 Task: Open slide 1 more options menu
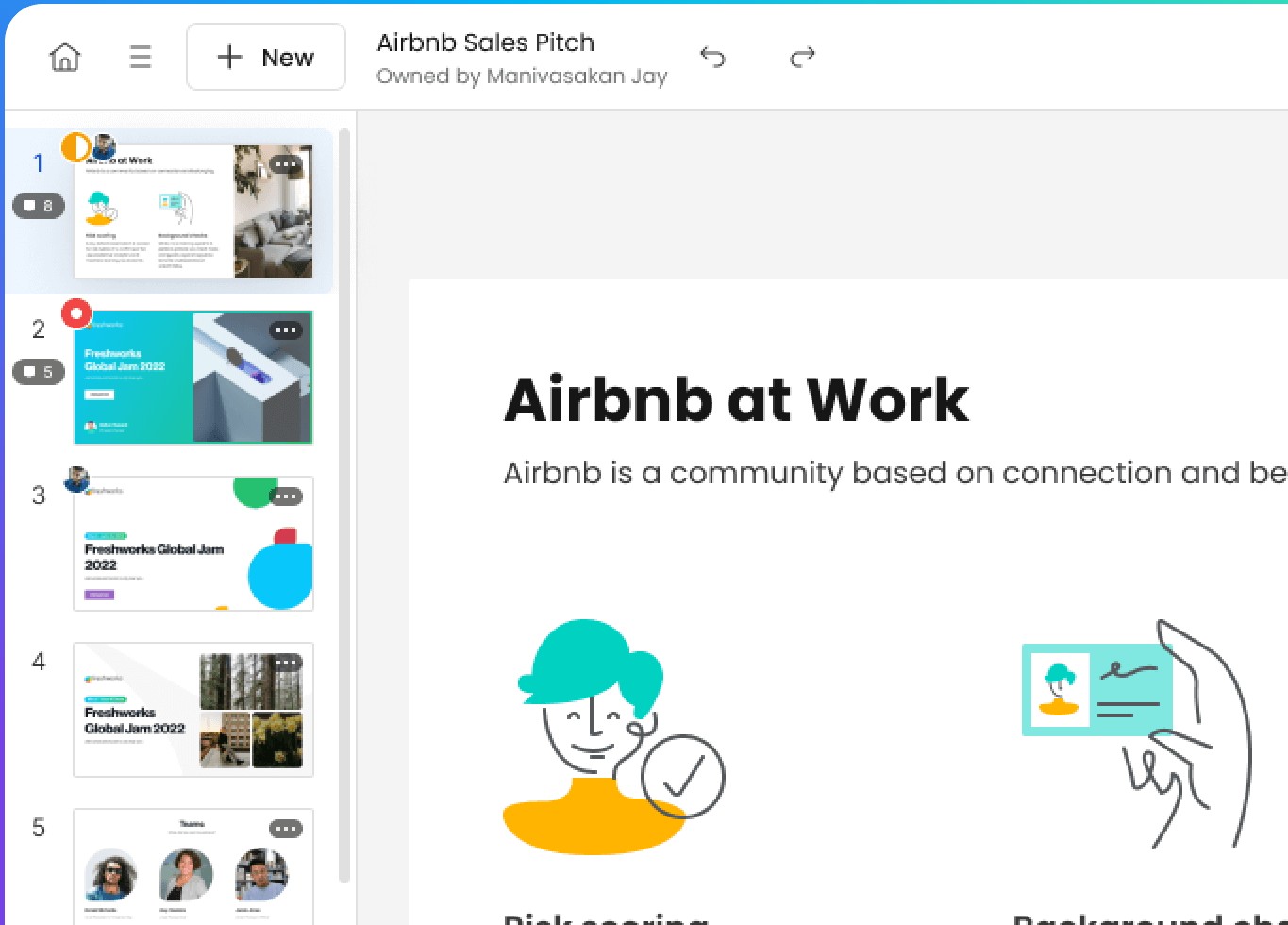286,164
